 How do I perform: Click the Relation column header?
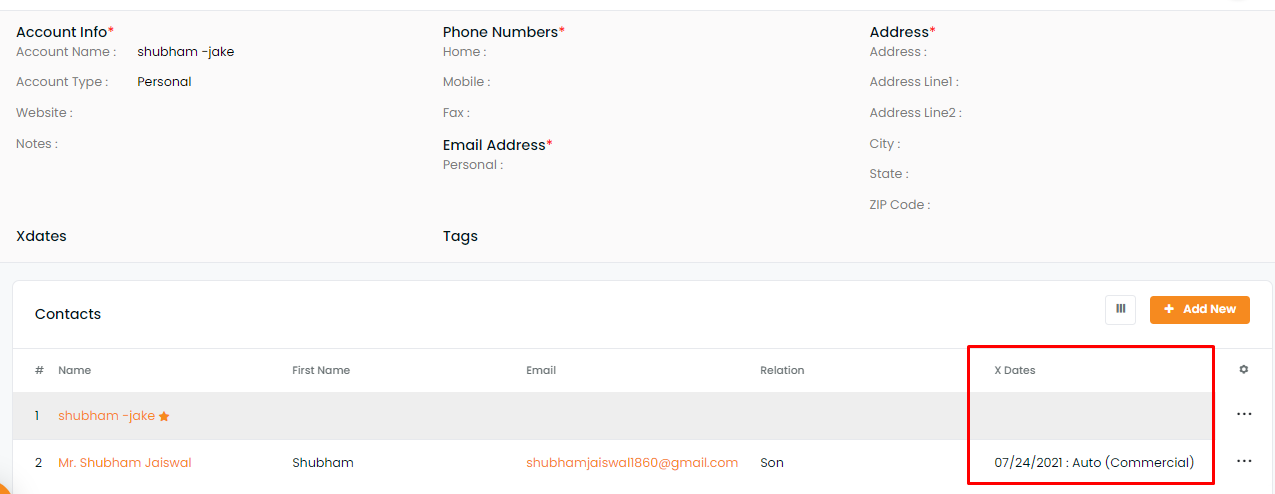[782, 370]
